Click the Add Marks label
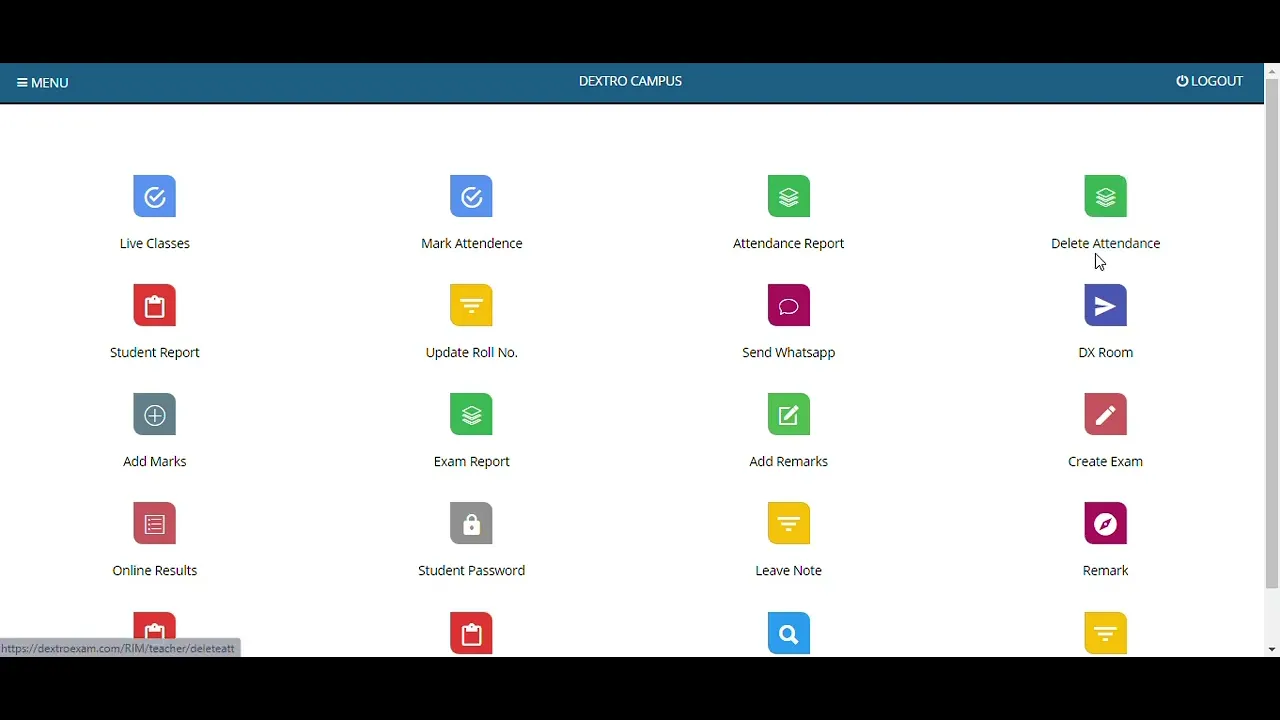Image resolution: width=1280 pixels, height=720 pixels. [155, 461]
